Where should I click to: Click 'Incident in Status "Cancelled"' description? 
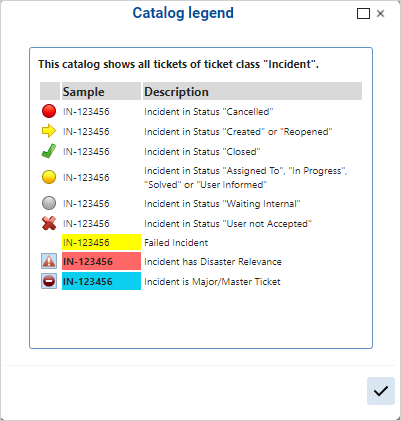point(209,112)
